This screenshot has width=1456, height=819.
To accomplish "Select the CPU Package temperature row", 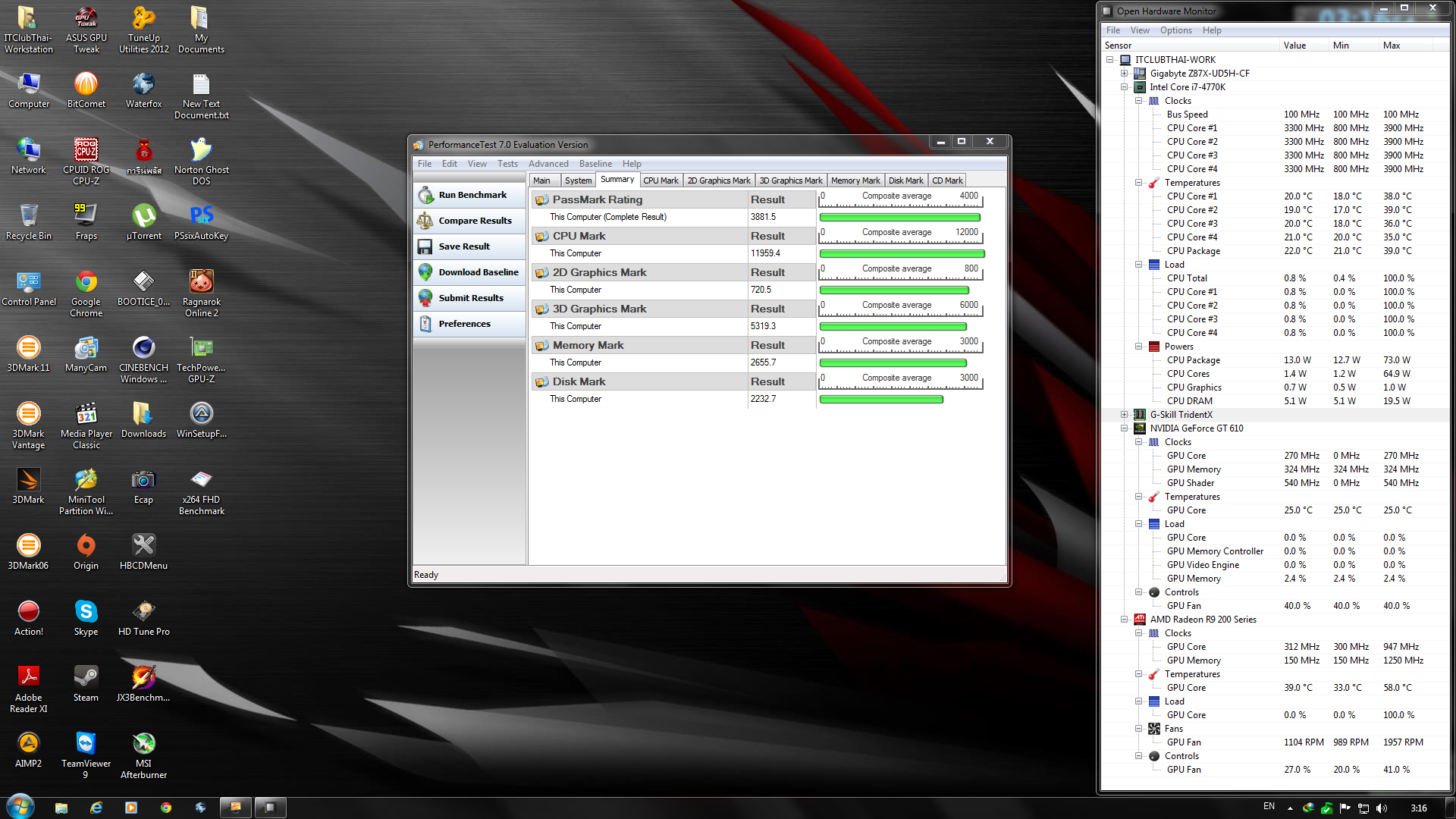I will coord(1193,251).
